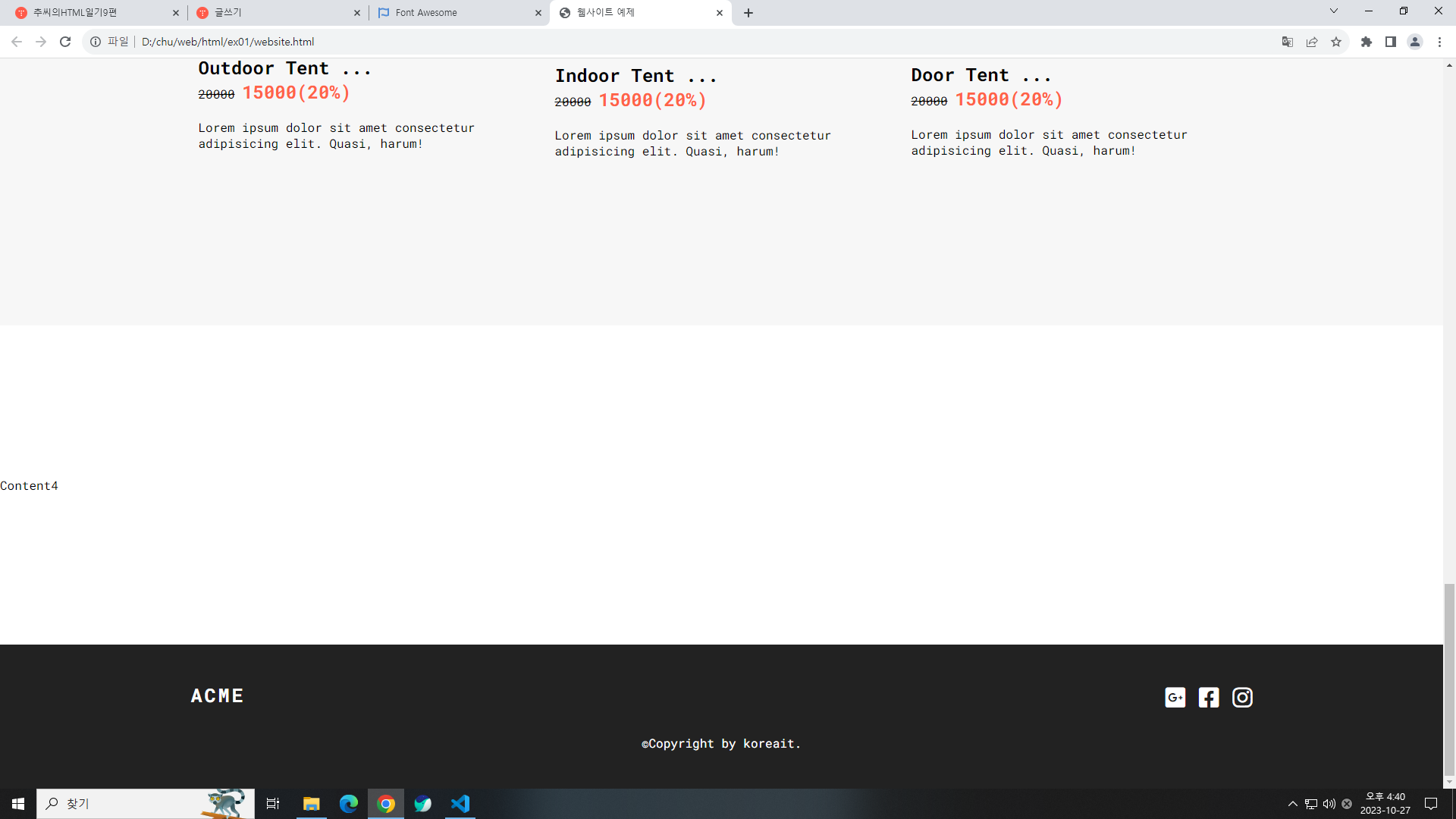
Task: Click the Facebook footer icon
Action: pyautogui.click(x=1209, y=697)
